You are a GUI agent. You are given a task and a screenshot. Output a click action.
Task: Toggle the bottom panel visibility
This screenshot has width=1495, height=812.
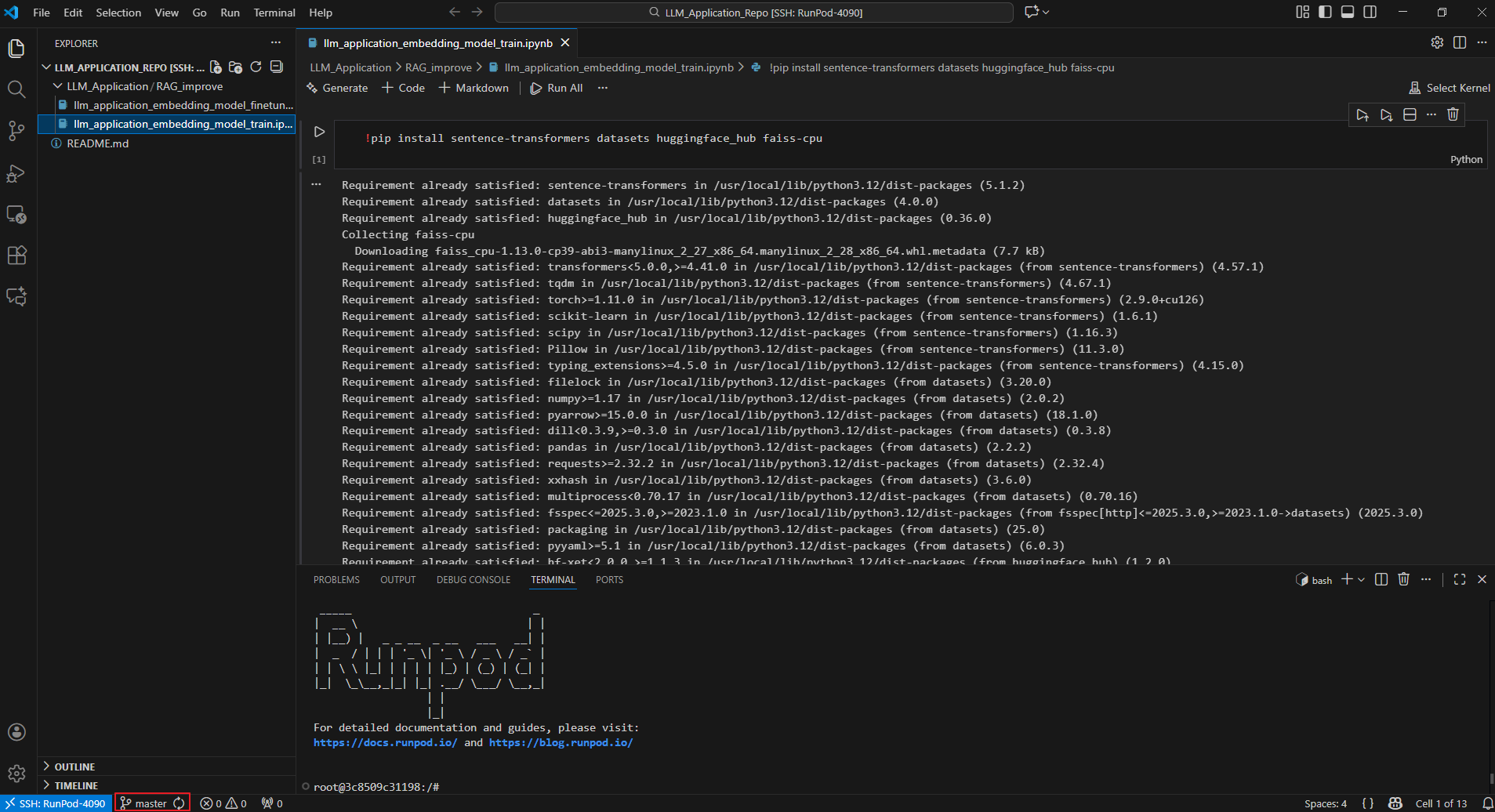point(1348,12)
